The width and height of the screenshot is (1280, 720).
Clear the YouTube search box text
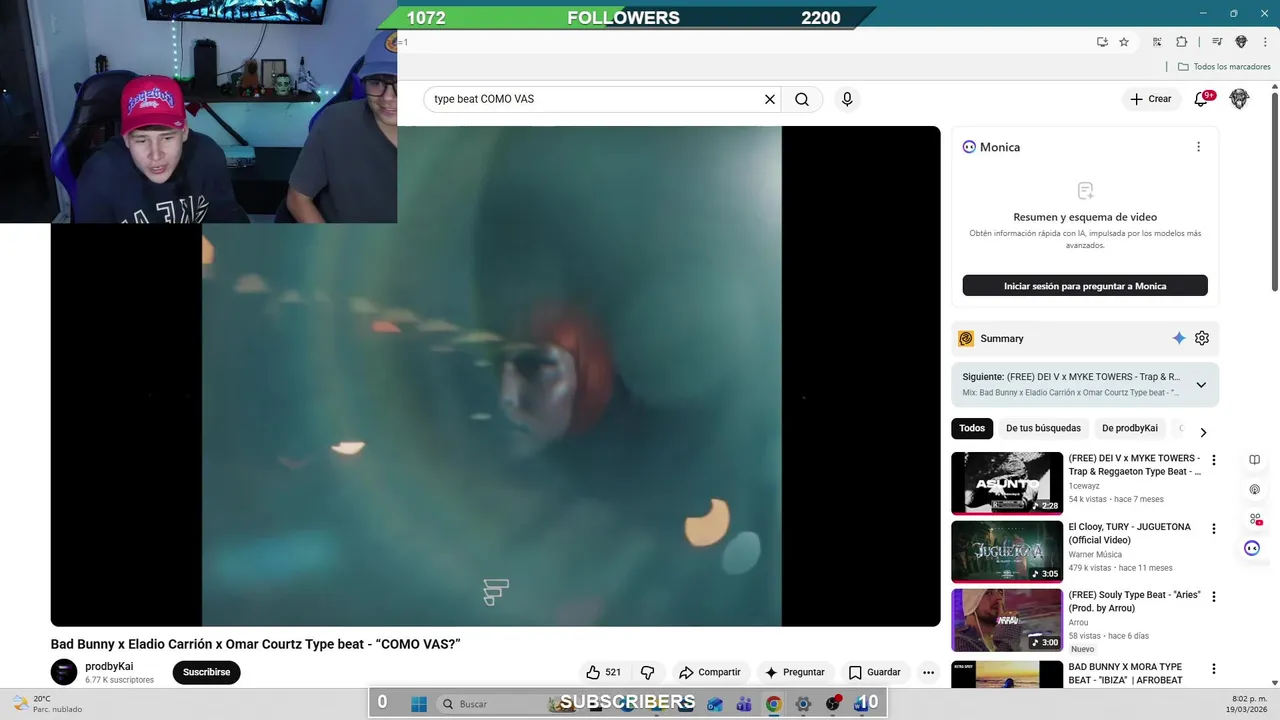coord(770,99)
